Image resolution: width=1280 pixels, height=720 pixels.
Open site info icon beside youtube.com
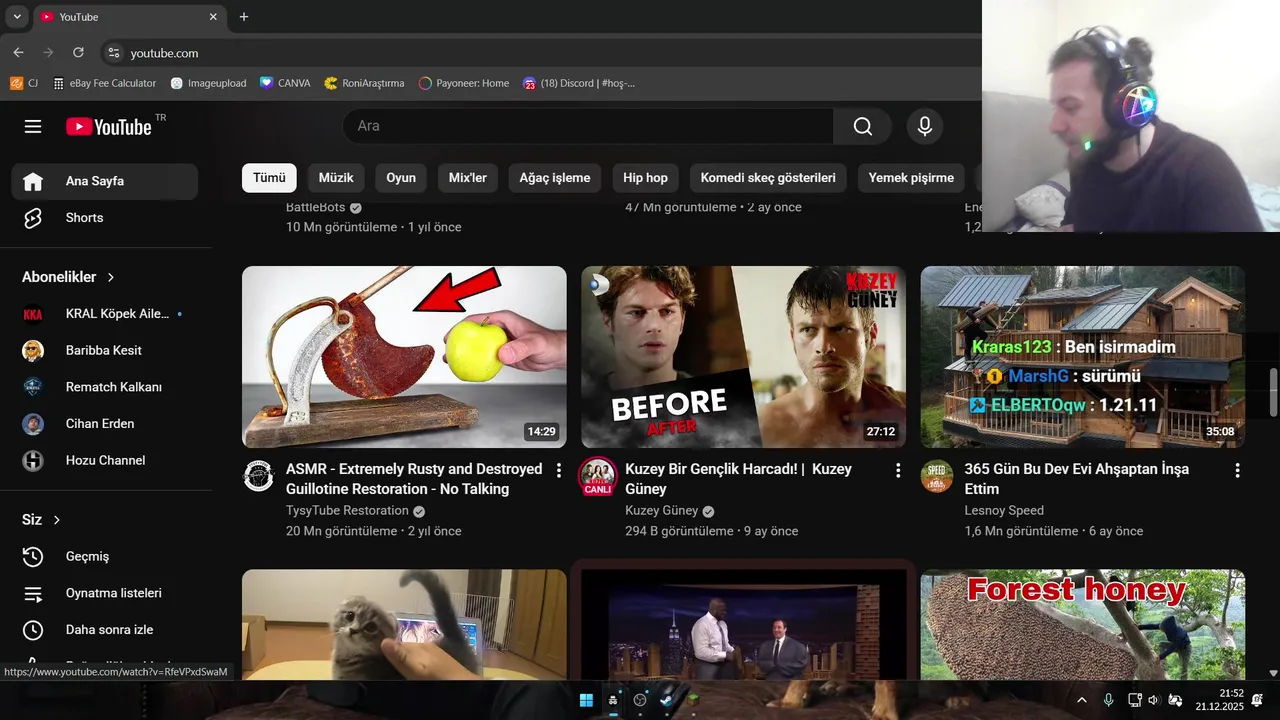point(113,53)
